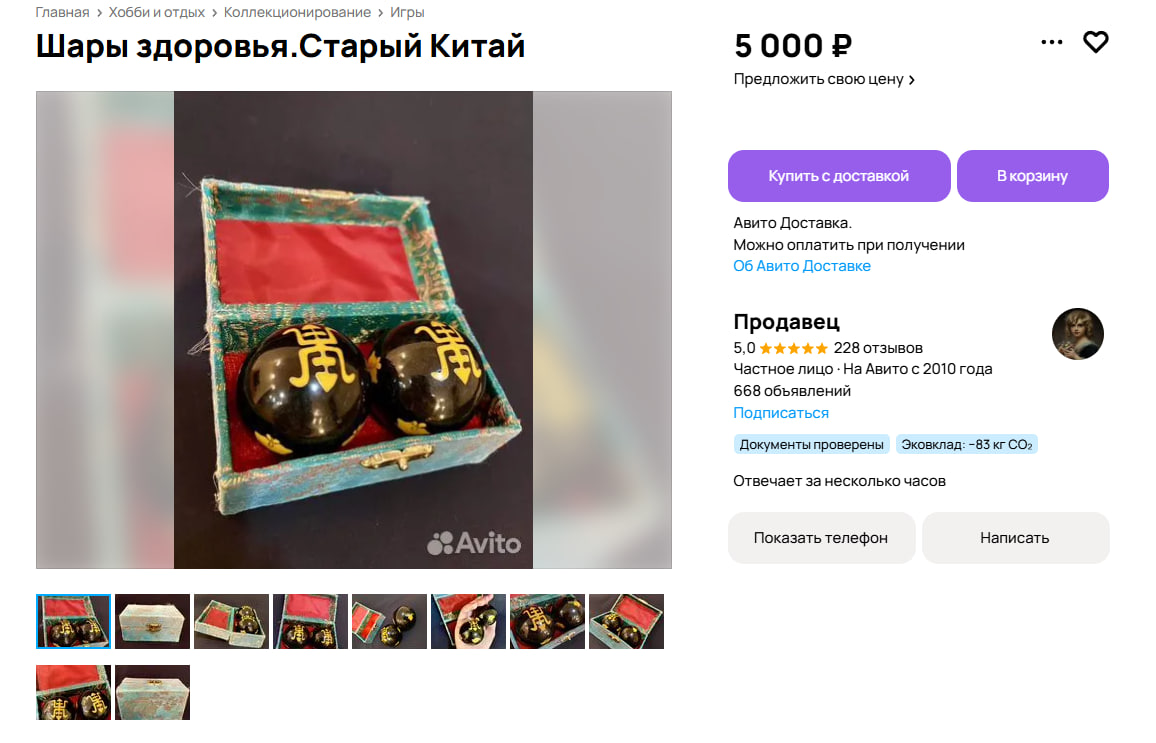1156x743 pixels.
Task: Select thumbnail with hand holding balls
Action: (x=468, y=621)
